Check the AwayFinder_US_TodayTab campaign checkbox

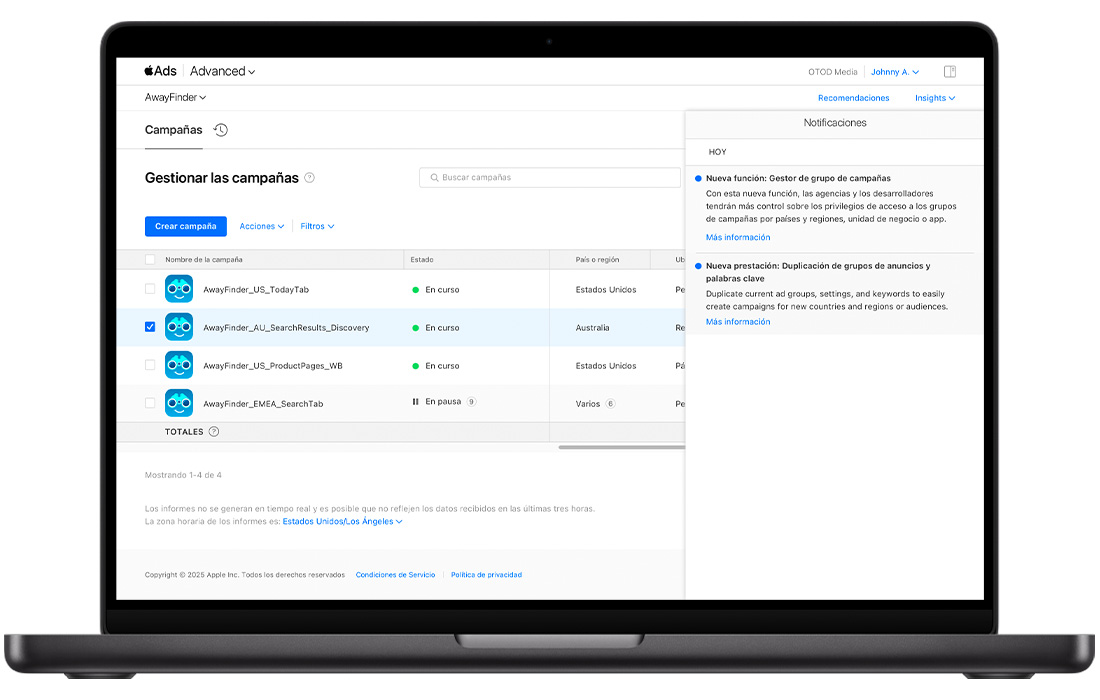pos(150,289)
